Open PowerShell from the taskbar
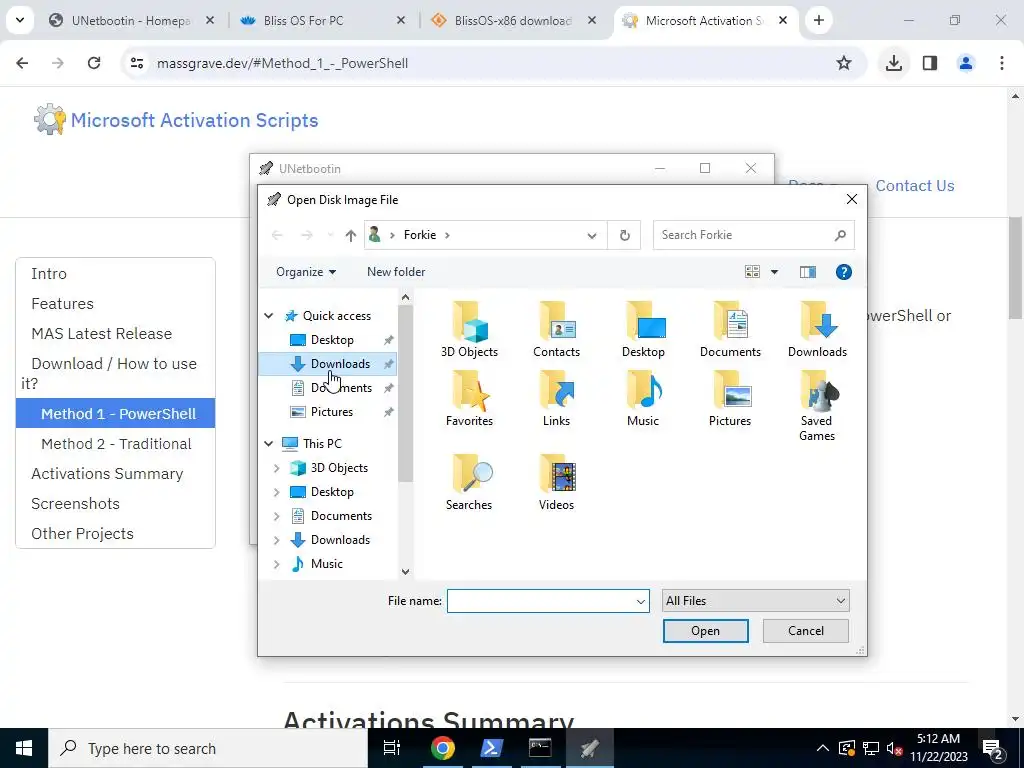Screen dimensions: 1024x768 click(x=491, y=748)
